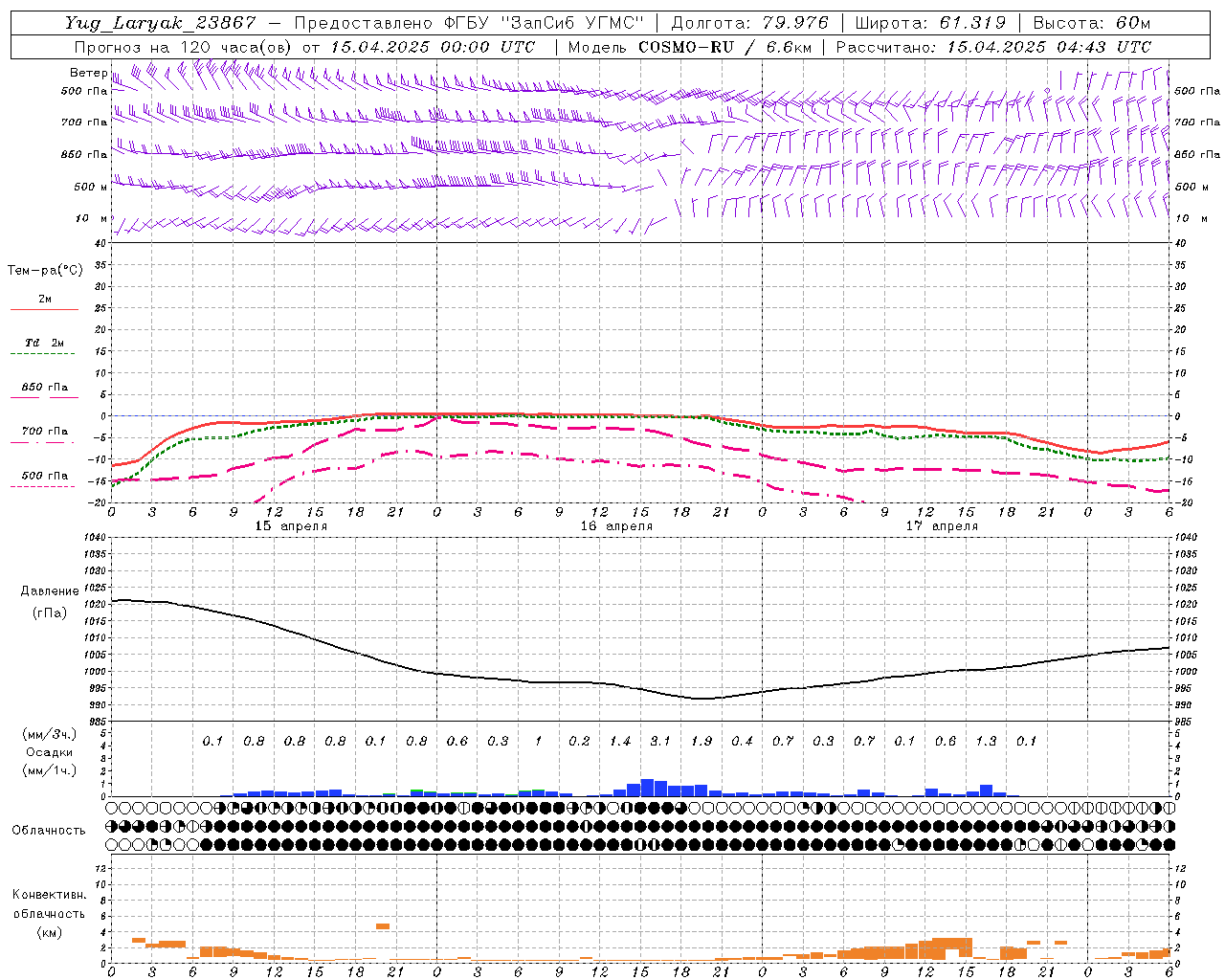Click the Td 2м dew point legend entry
Screen dimensions: 1225x980
[x=44, y=343]
